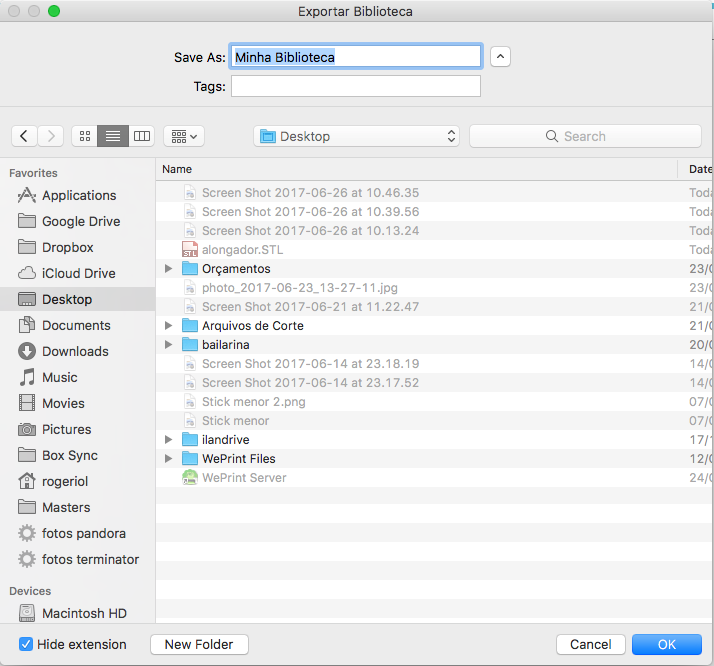
Task: Collapse the dialog with the chevron button
Action: click(x=500, y=57)
